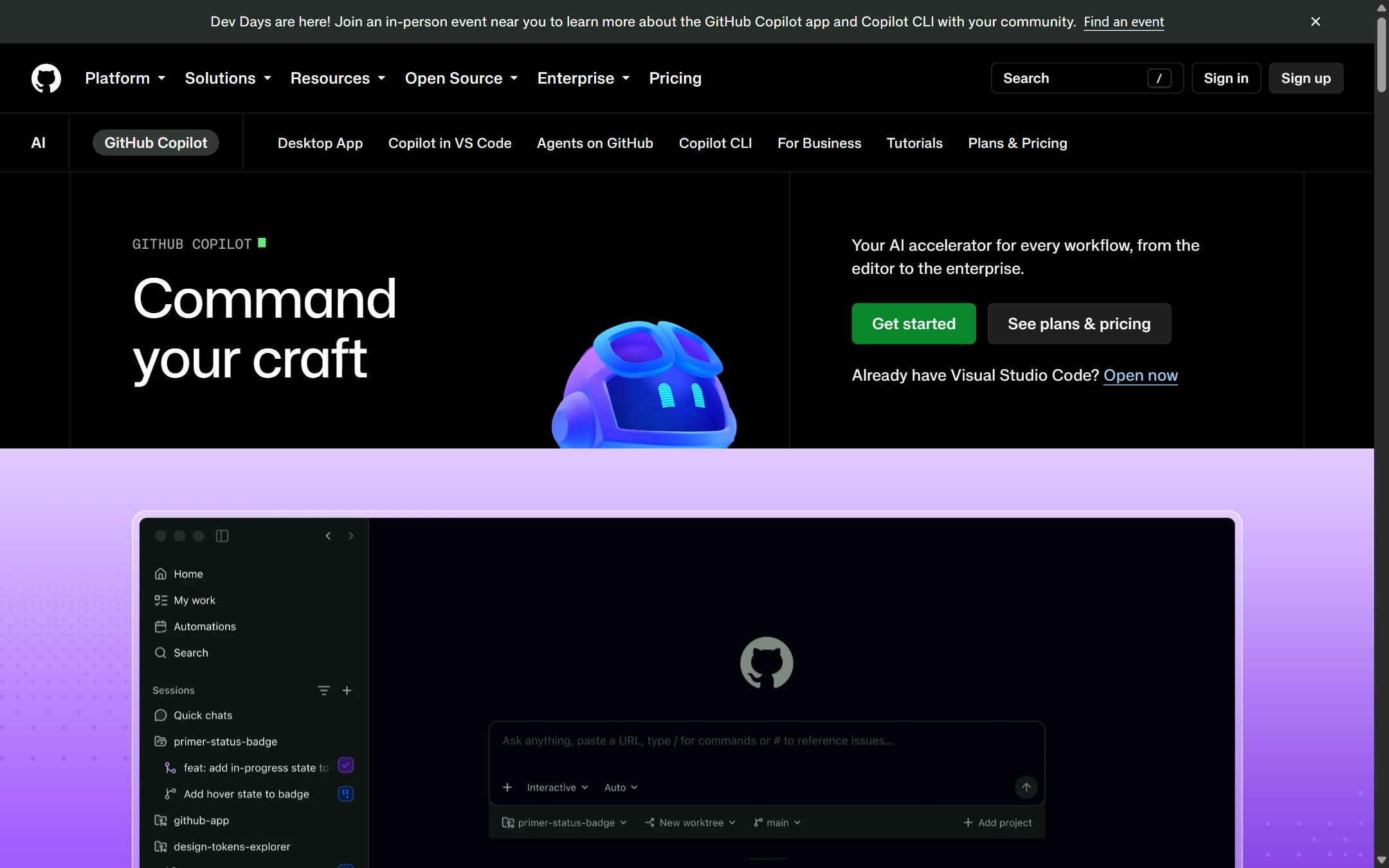The height and width of the screenshot is (868, 1389).
Task: Click the scrollbar up arrow
Action: click(x=1381, y=8)
